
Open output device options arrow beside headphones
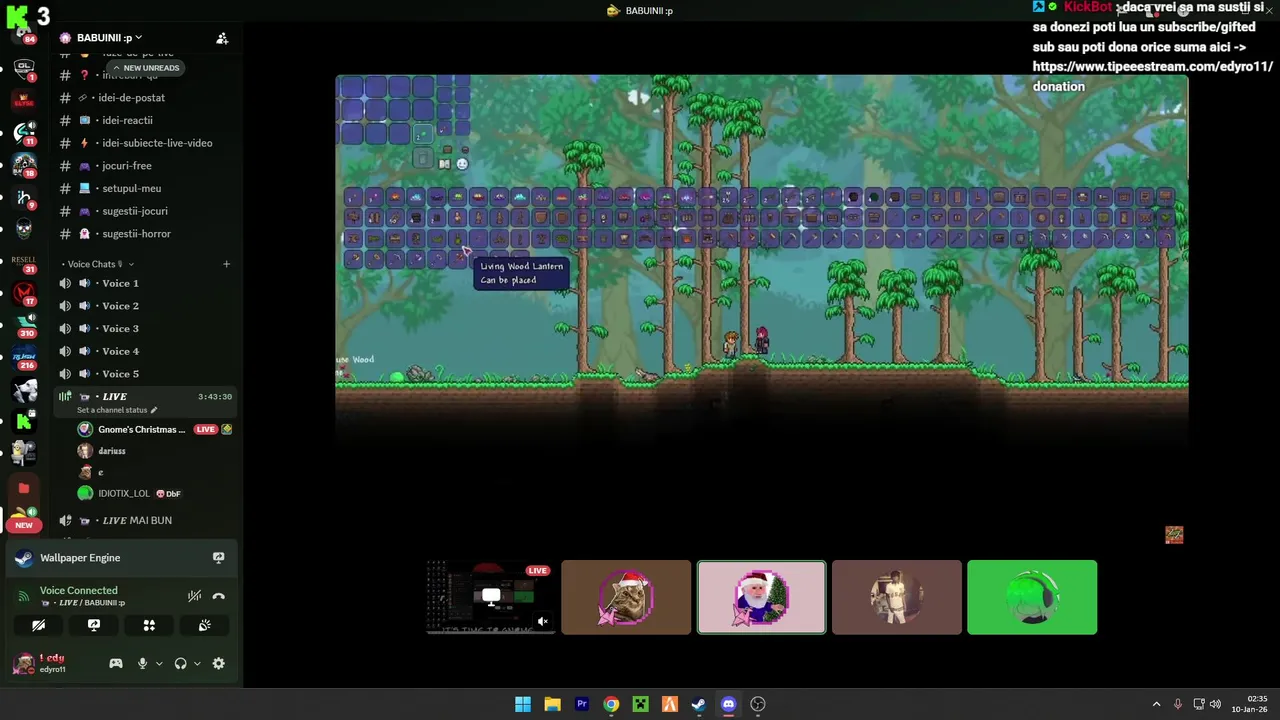coord(197,664)
